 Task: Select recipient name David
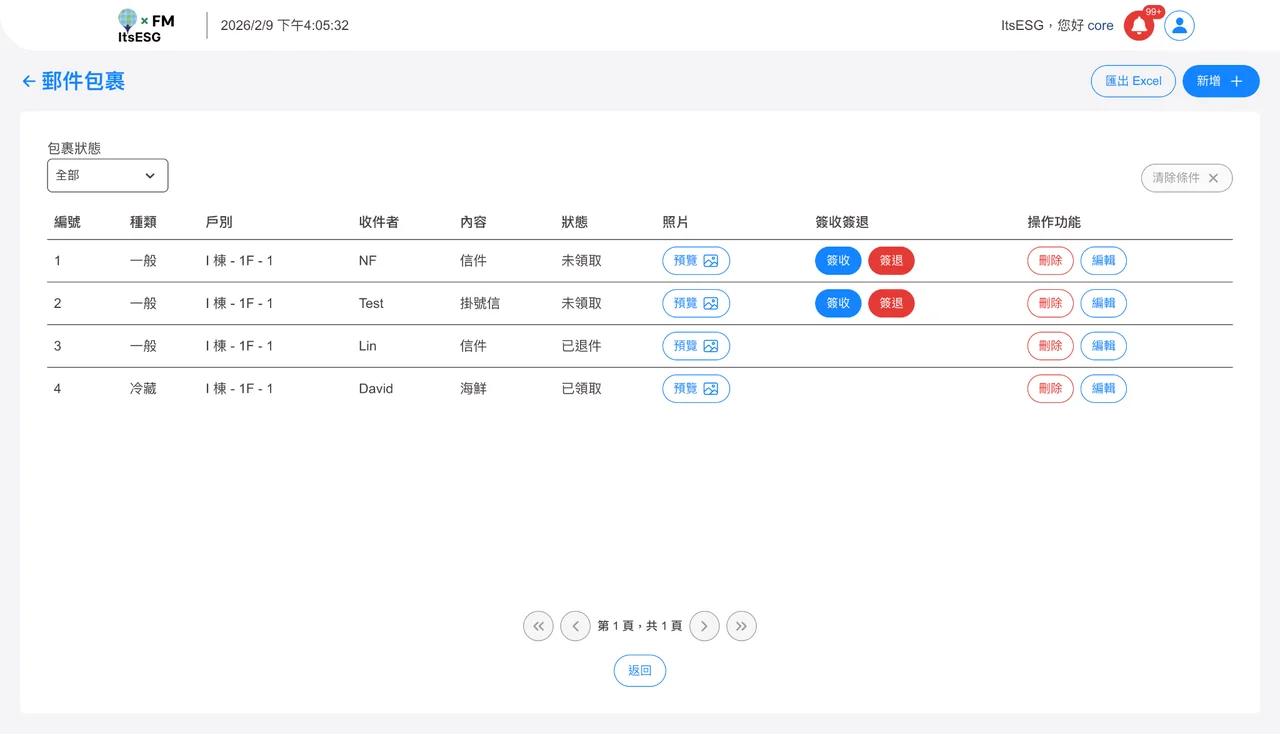point(376,388)
